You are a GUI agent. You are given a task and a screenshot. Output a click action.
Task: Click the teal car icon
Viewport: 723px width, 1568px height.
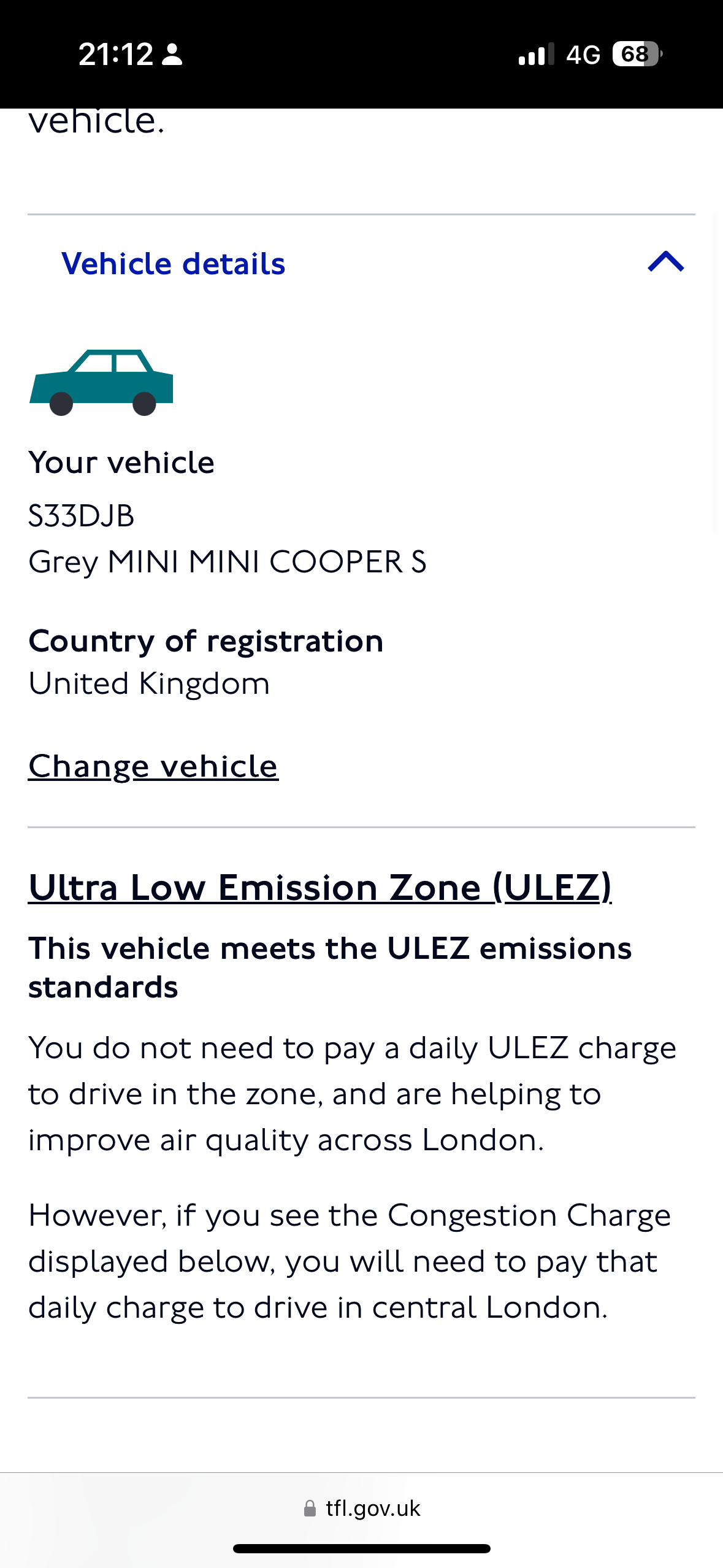coord(102,382)
